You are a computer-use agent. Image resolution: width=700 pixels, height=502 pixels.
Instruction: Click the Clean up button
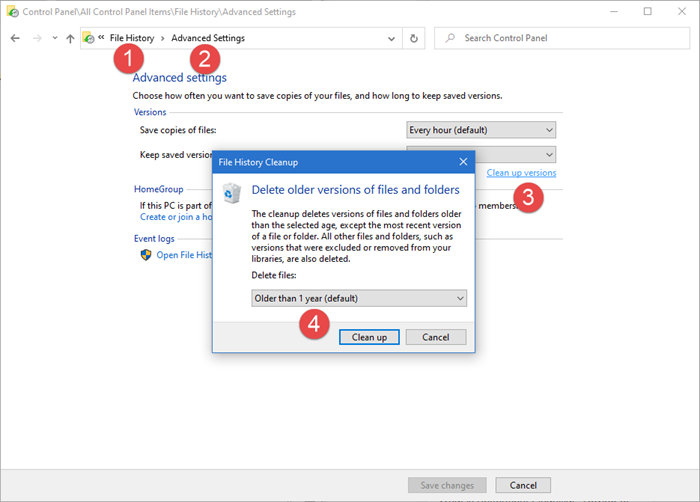point(369,337)
